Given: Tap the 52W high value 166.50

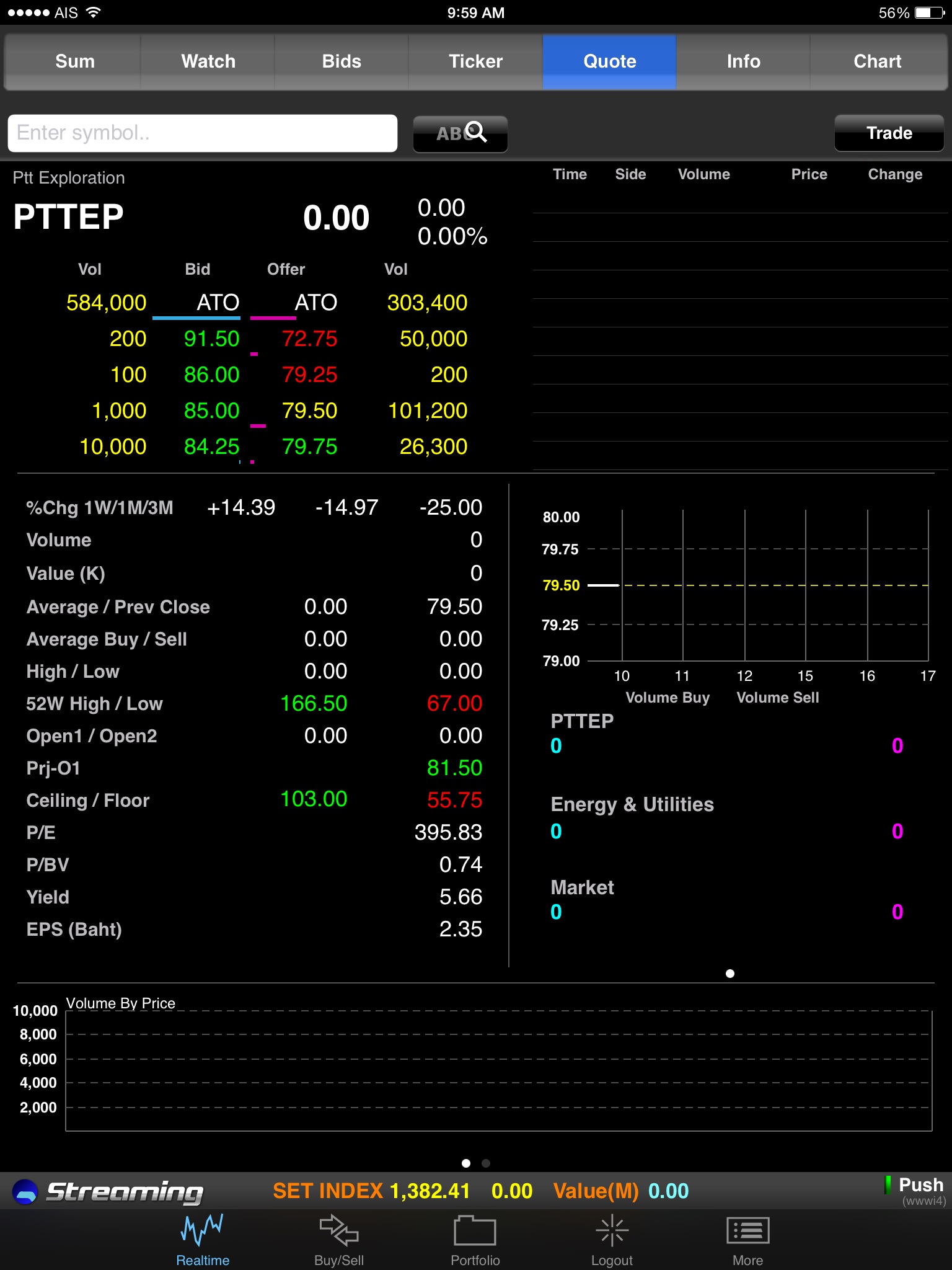Looking at the screenshot, I should (314, 703).
